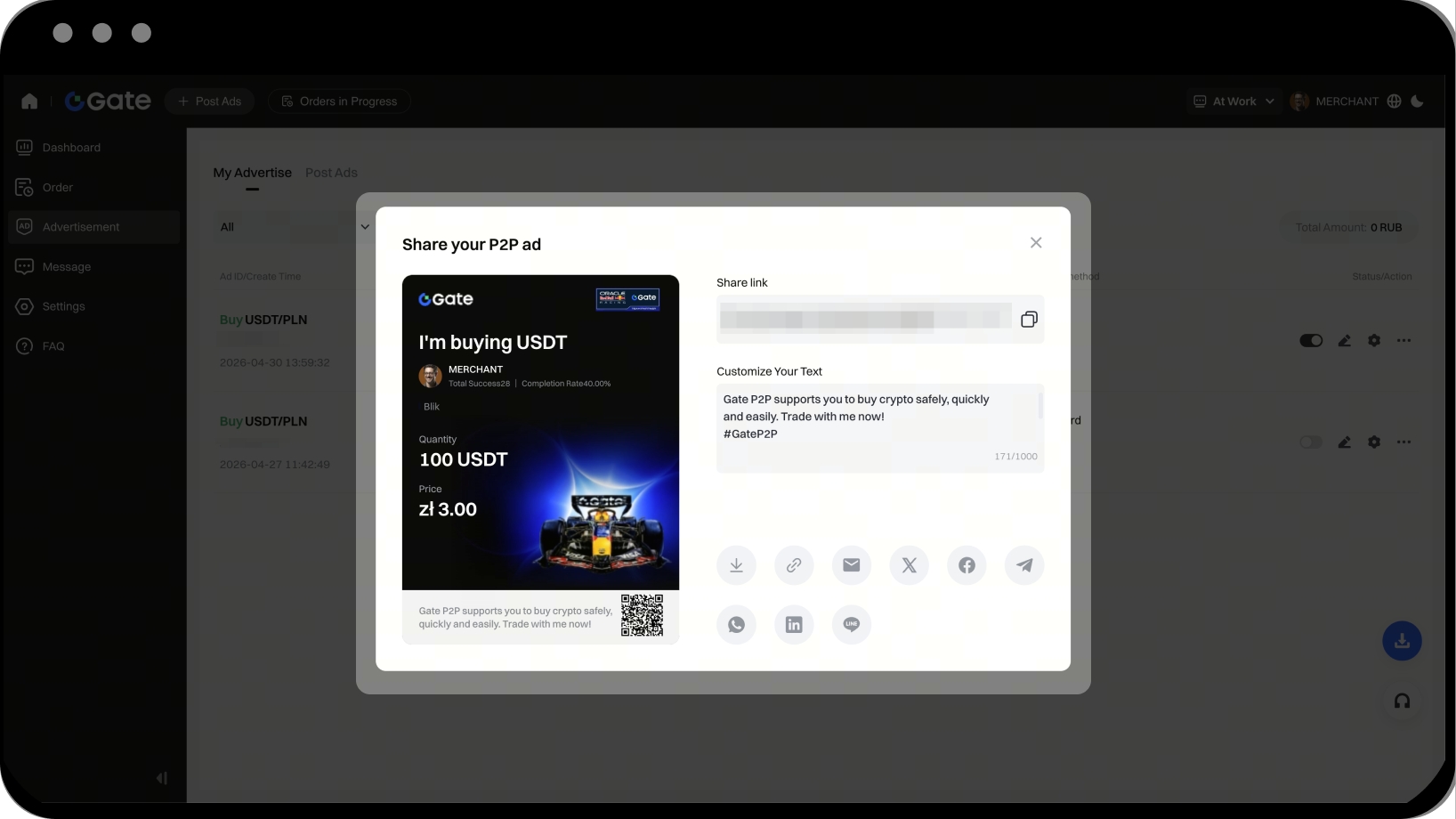Toggle the first USDT/PLN ad status
The image size is (1456, 819).
tap(1310, 341)
